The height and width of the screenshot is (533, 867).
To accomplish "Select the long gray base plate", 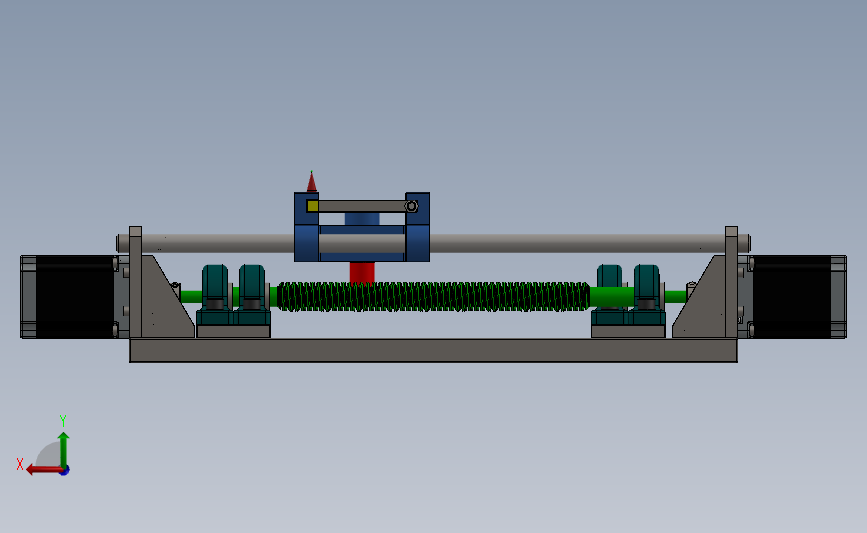I will pyautogui.click(x=434, y=351).
